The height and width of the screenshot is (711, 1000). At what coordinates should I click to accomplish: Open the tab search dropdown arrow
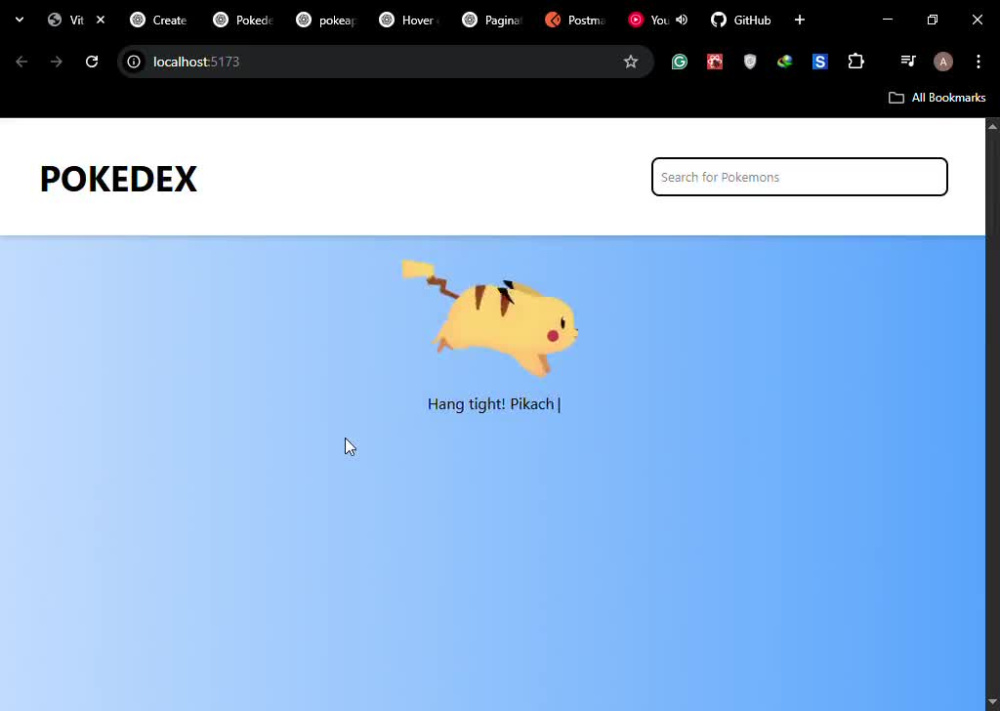pos(19,20)
